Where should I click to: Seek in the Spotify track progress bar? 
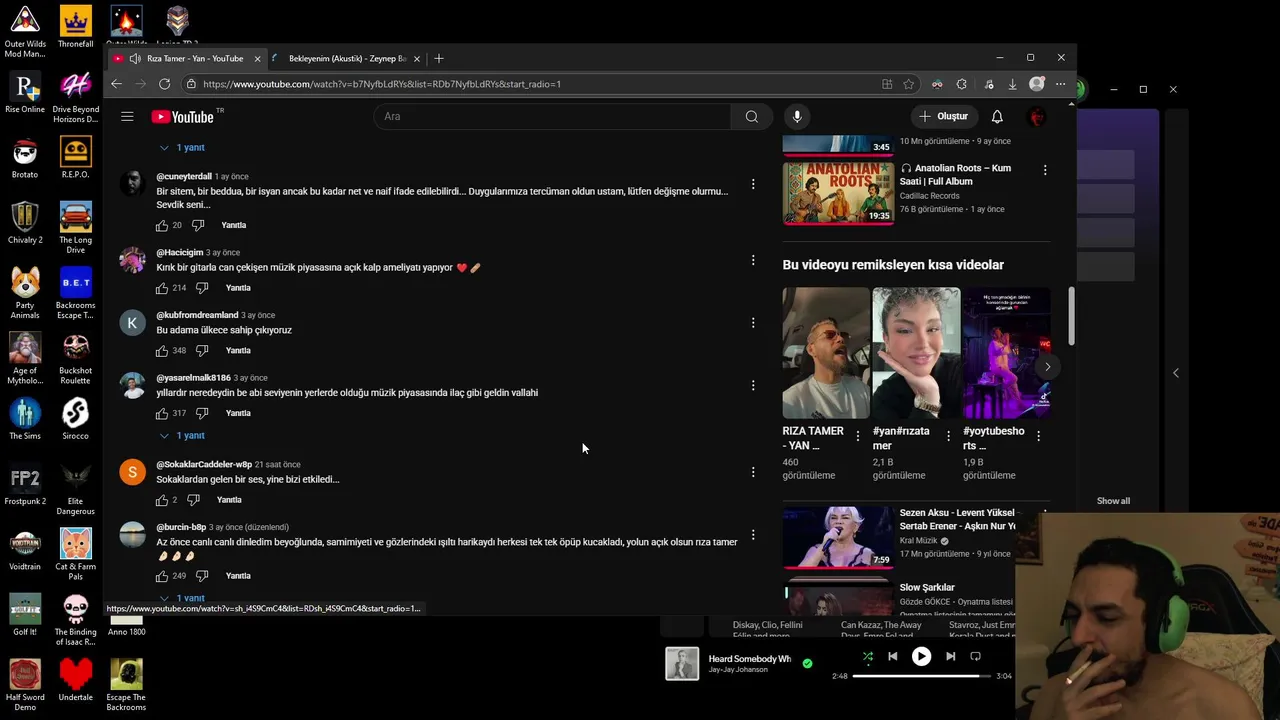click(x=921, y=676)
